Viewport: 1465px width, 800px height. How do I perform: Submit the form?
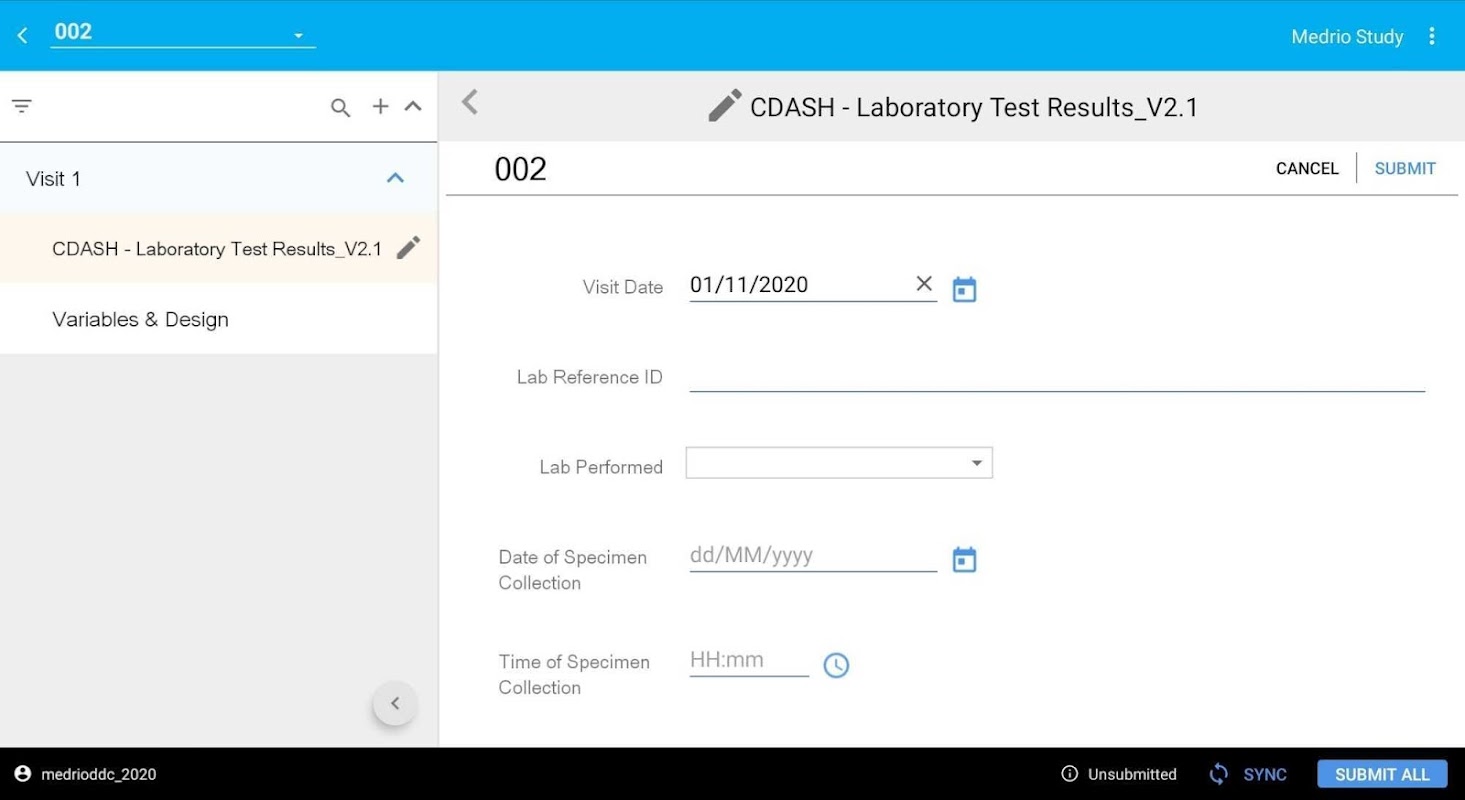(x=1405, y=168)
